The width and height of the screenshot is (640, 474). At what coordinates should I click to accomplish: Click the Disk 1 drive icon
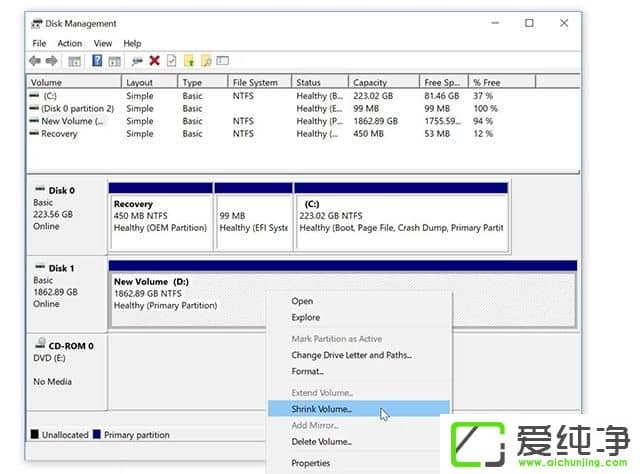coord(40,267)
